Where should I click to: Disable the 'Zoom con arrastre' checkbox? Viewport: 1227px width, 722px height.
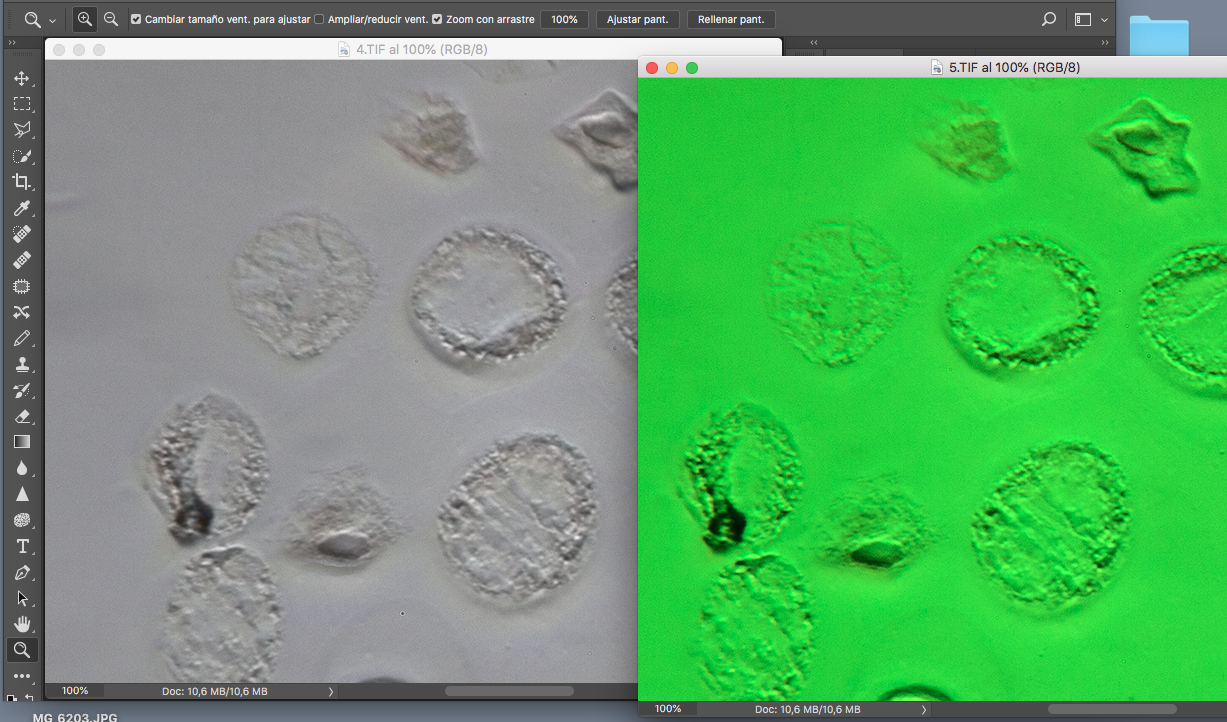click(437, 19)
